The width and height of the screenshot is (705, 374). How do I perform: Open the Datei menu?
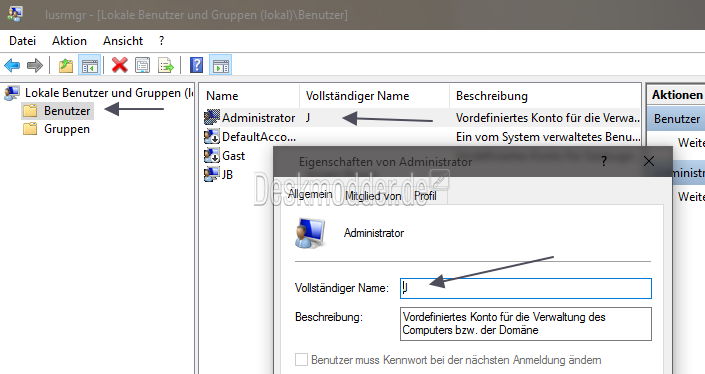[x=22, y=41]
